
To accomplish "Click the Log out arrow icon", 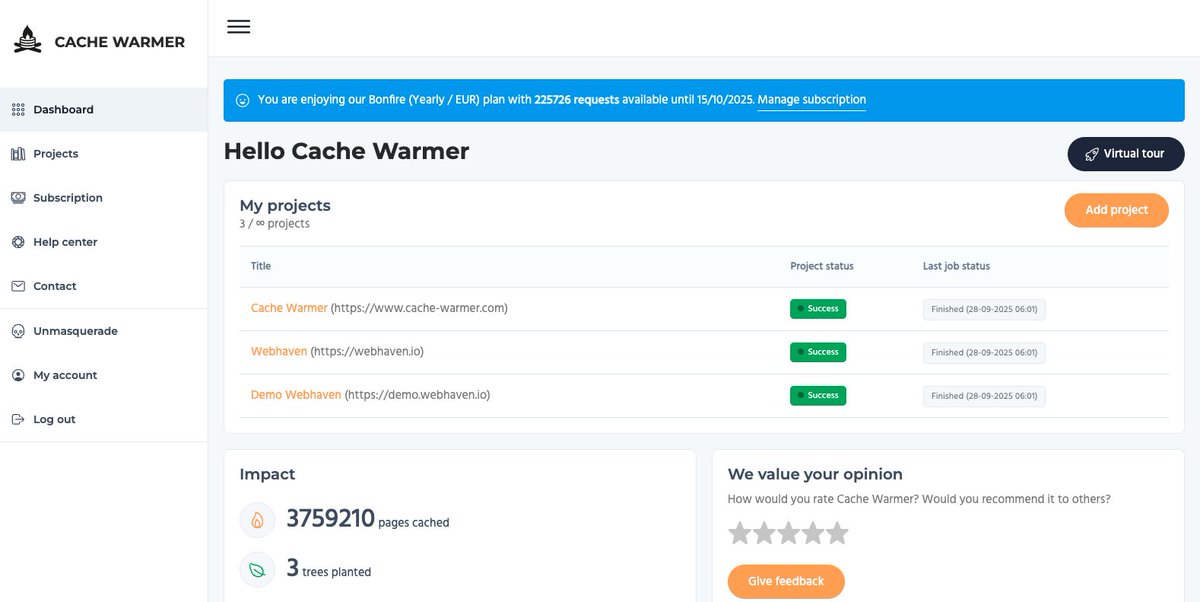I will pos(18,419).
